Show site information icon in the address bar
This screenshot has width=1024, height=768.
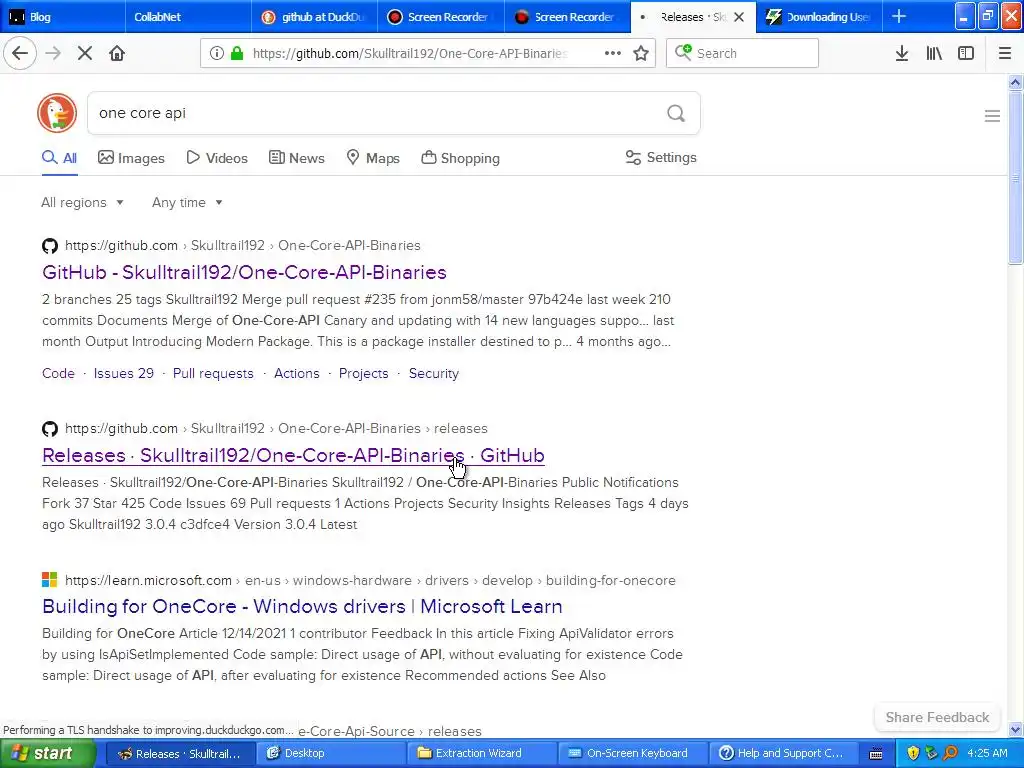217,54
